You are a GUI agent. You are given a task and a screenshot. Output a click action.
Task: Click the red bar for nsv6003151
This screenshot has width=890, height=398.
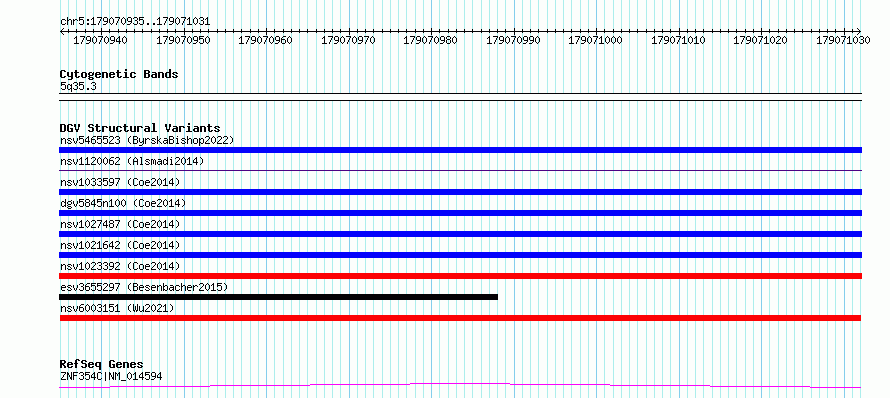pyautogui.click(x=461, y=318)
